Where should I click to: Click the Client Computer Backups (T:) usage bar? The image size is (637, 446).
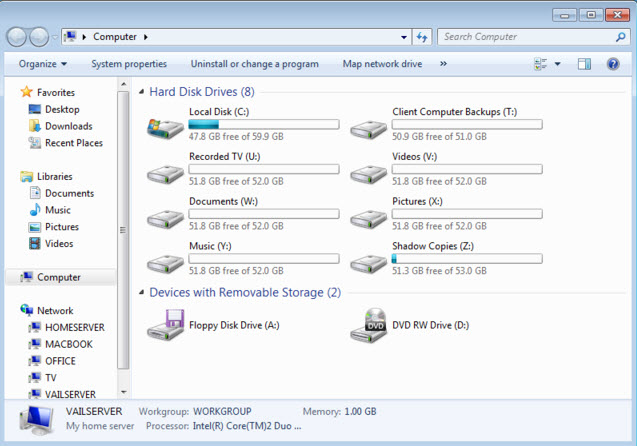pyautogui.click(x=467, y=124)
